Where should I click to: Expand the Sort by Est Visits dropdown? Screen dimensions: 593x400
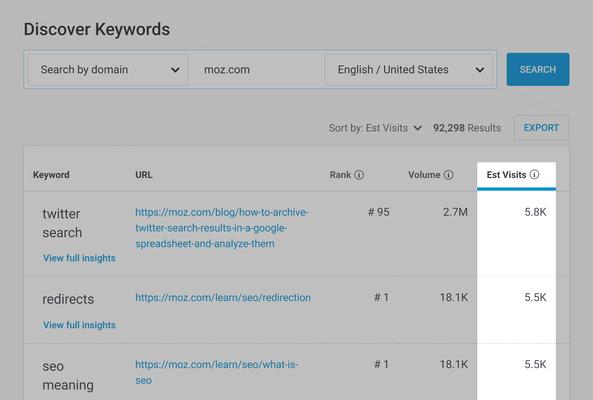(375, 128)
